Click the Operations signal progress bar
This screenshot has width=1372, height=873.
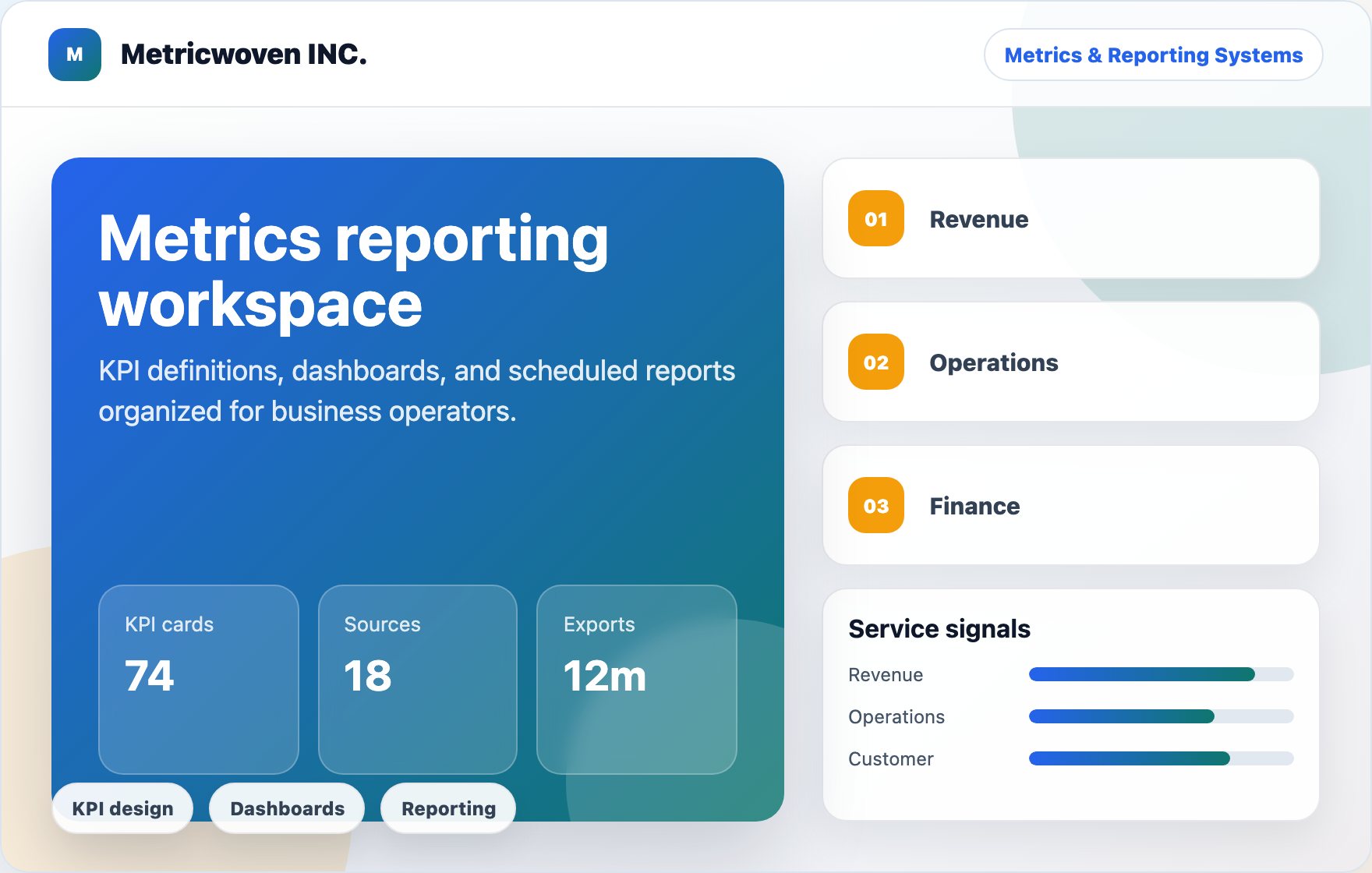(1161, 716)
